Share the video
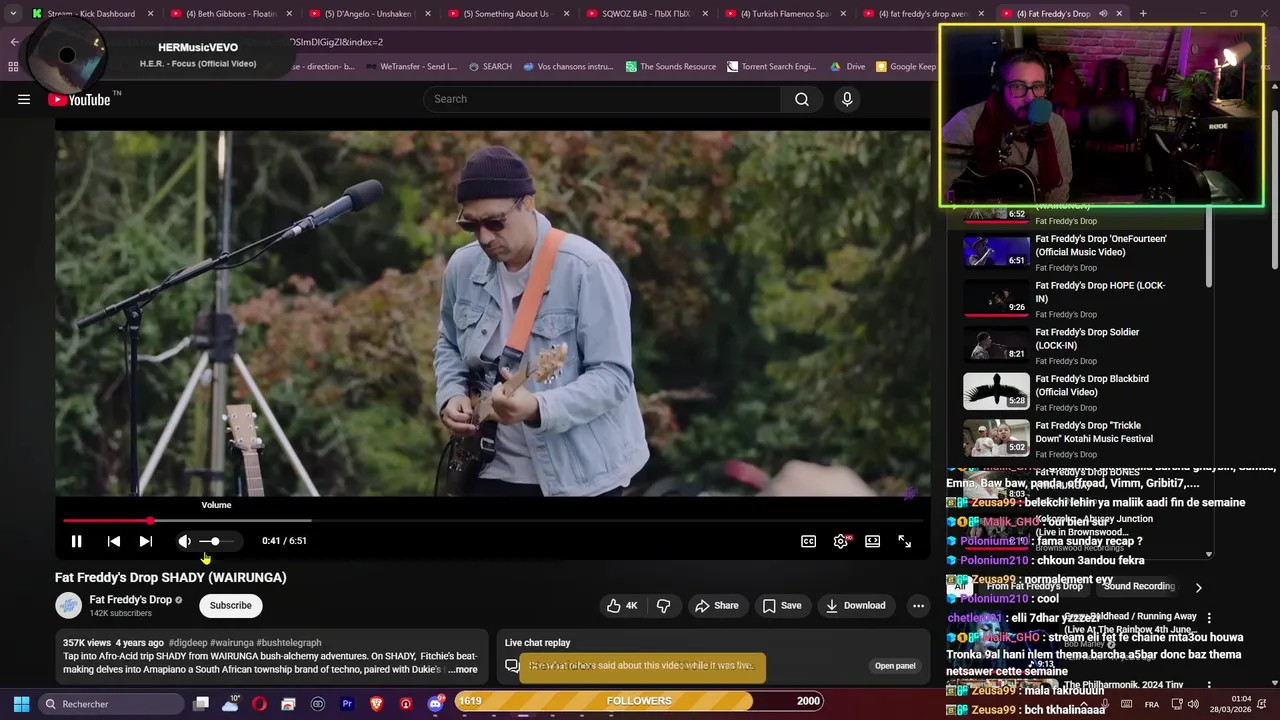The width and height of the screenshot is (1280, 720). pyautogui.click(x=717, y=605)
